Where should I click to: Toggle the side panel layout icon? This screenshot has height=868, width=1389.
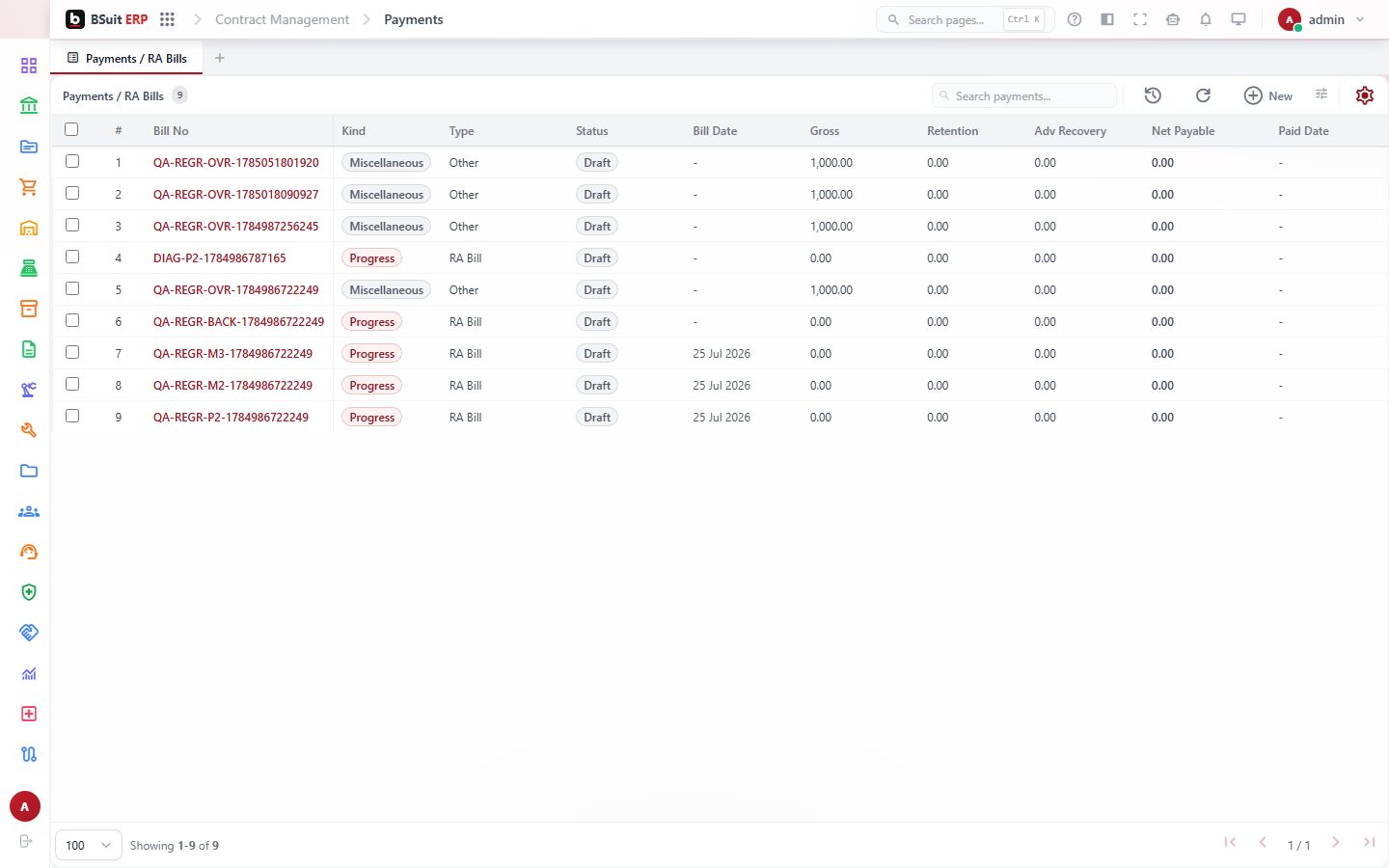click(1107, 19)
